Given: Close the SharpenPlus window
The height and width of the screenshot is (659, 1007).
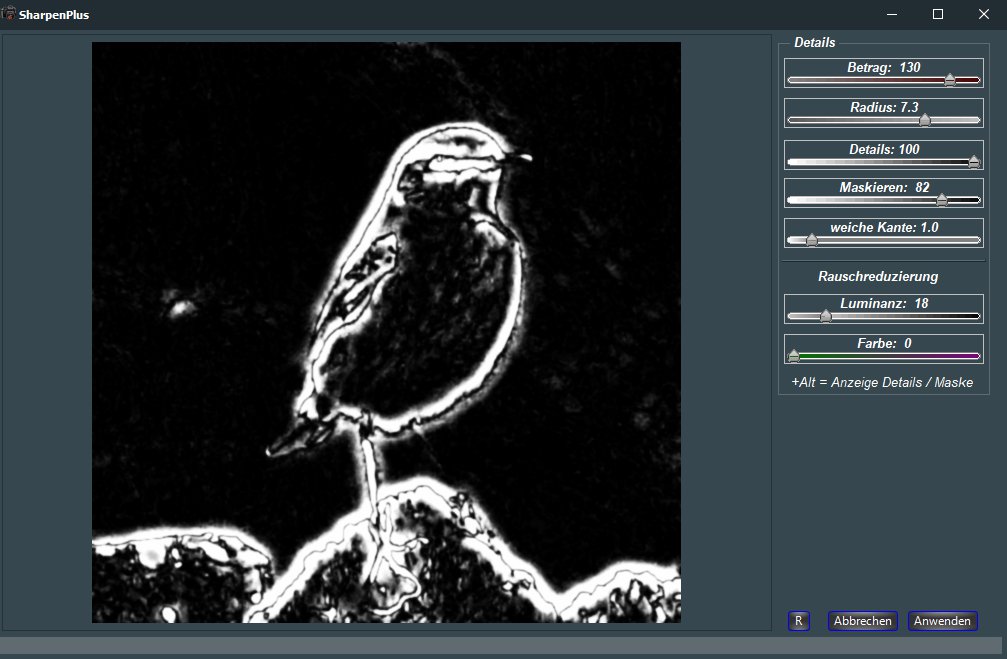Looking at the screenshot, I should click(x=983, y=14).
